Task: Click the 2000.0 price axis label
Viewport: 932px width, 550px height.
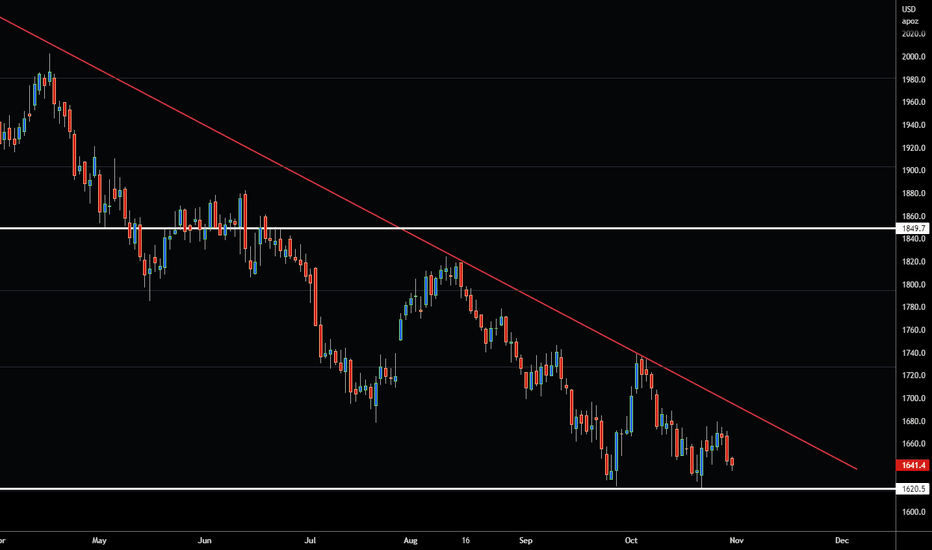Action: click(914, 56)
